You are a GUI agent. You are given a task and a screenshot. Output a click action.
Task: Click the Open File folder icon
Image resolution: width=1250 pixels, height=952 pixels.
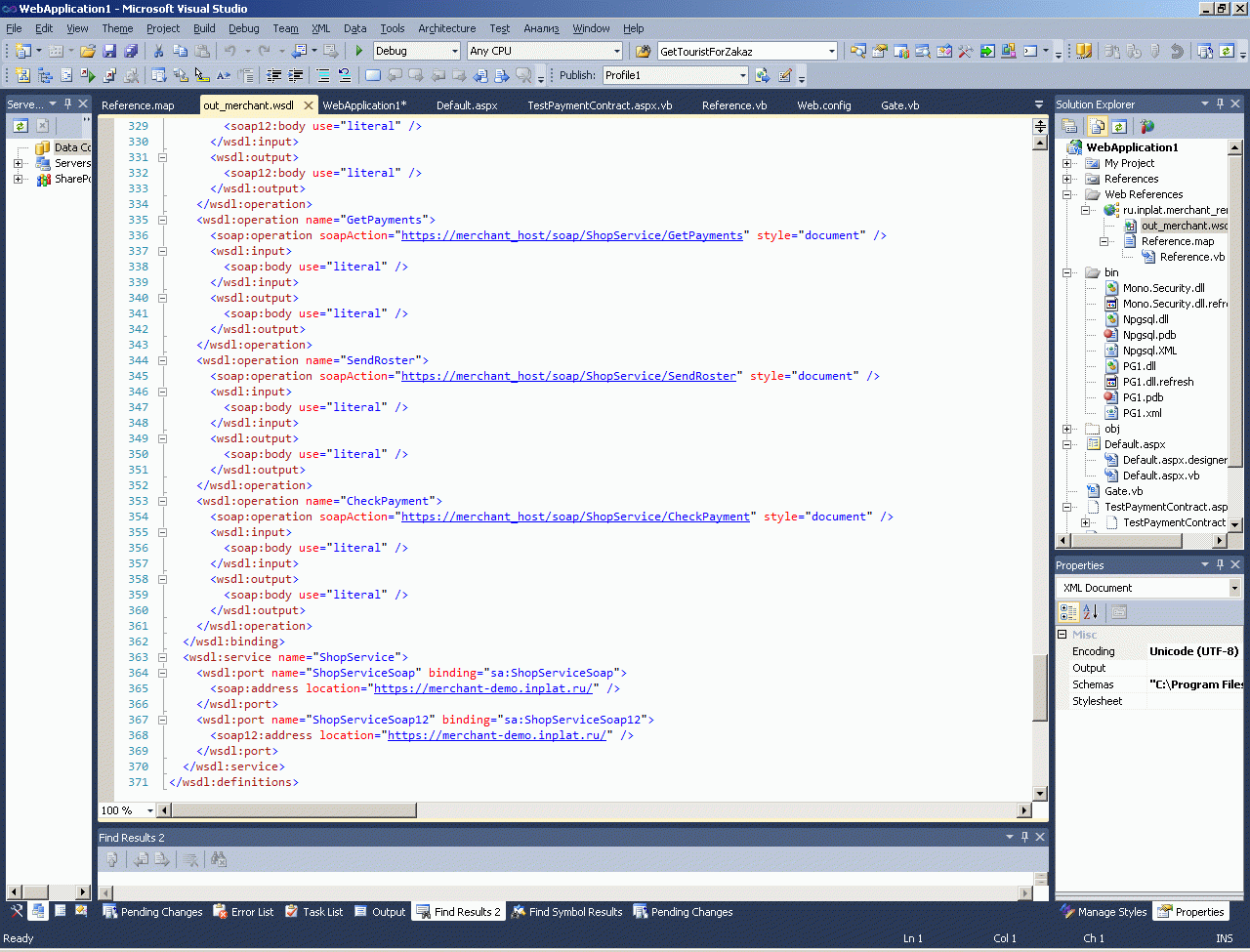point(88,51)
